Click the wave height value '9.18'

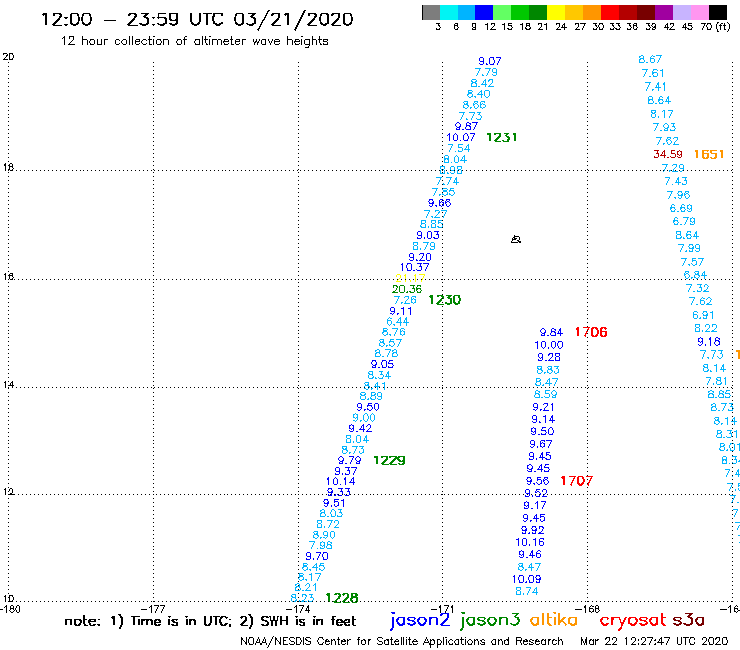coord(709,342)
